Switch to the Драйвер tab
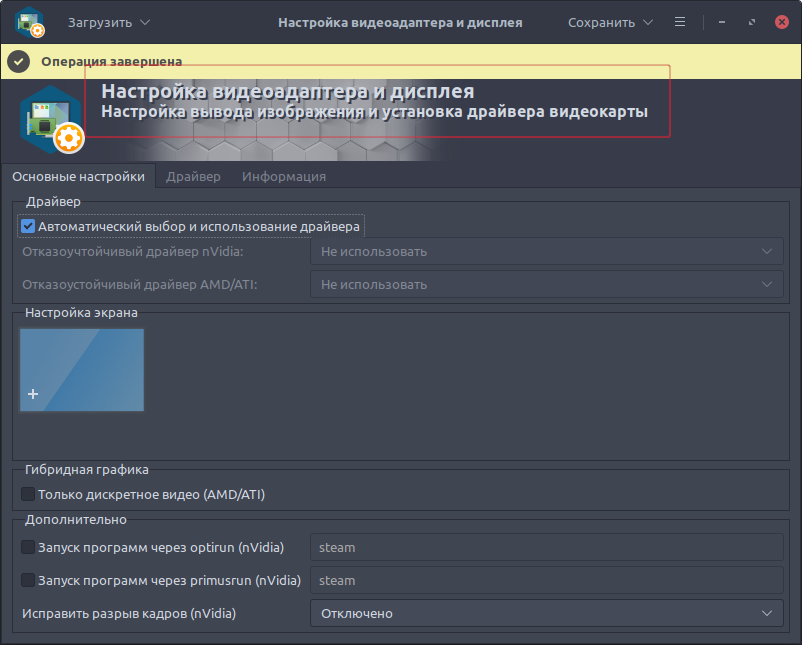Screen dimensions: 802x645 click(x=193, y=176)
